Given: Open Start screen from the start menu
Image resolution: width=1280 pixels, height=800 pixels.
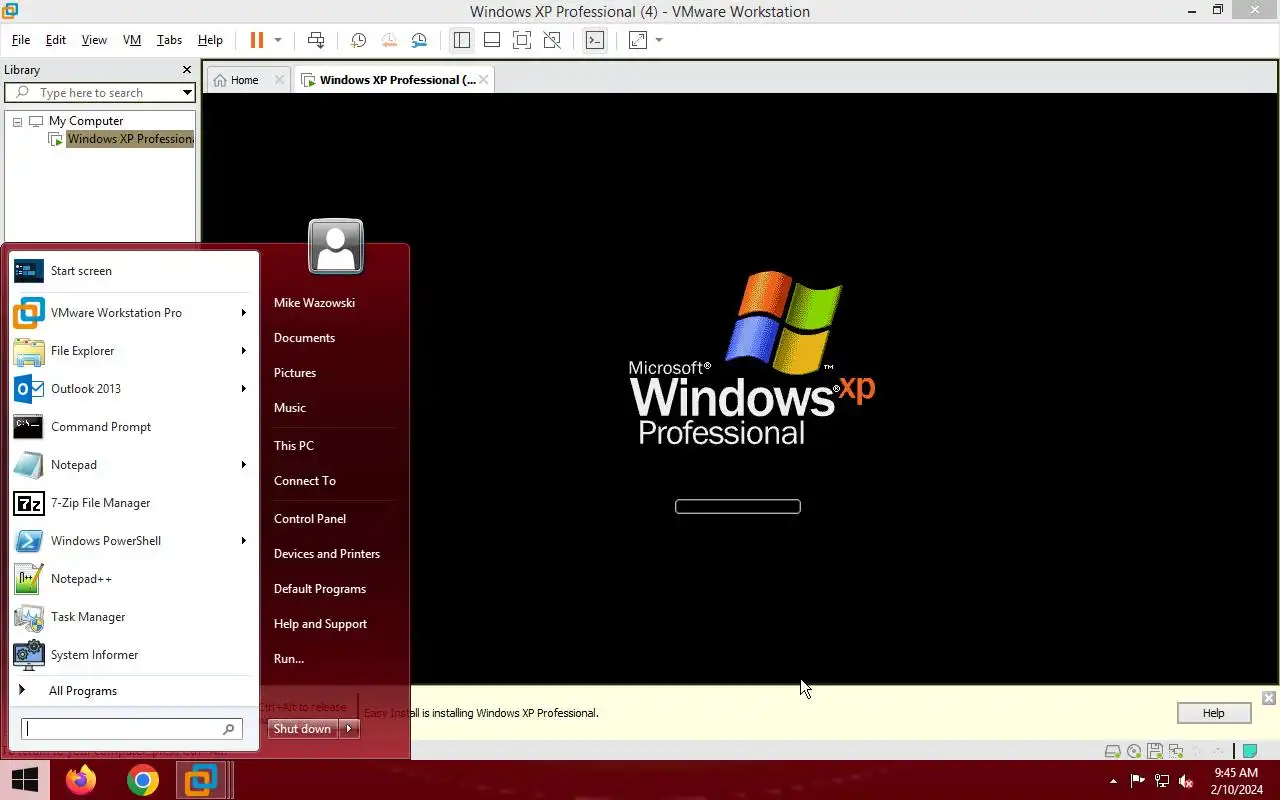Looking at the screenshot, I should 134,271.
